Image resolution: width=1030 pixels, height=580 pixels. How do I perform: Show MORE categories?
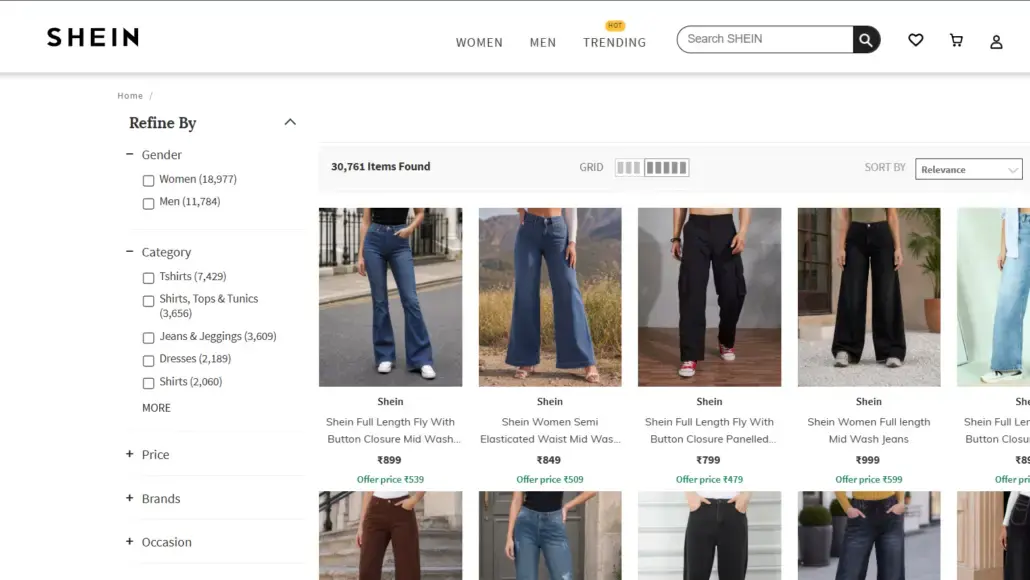(x=156, y=408)
